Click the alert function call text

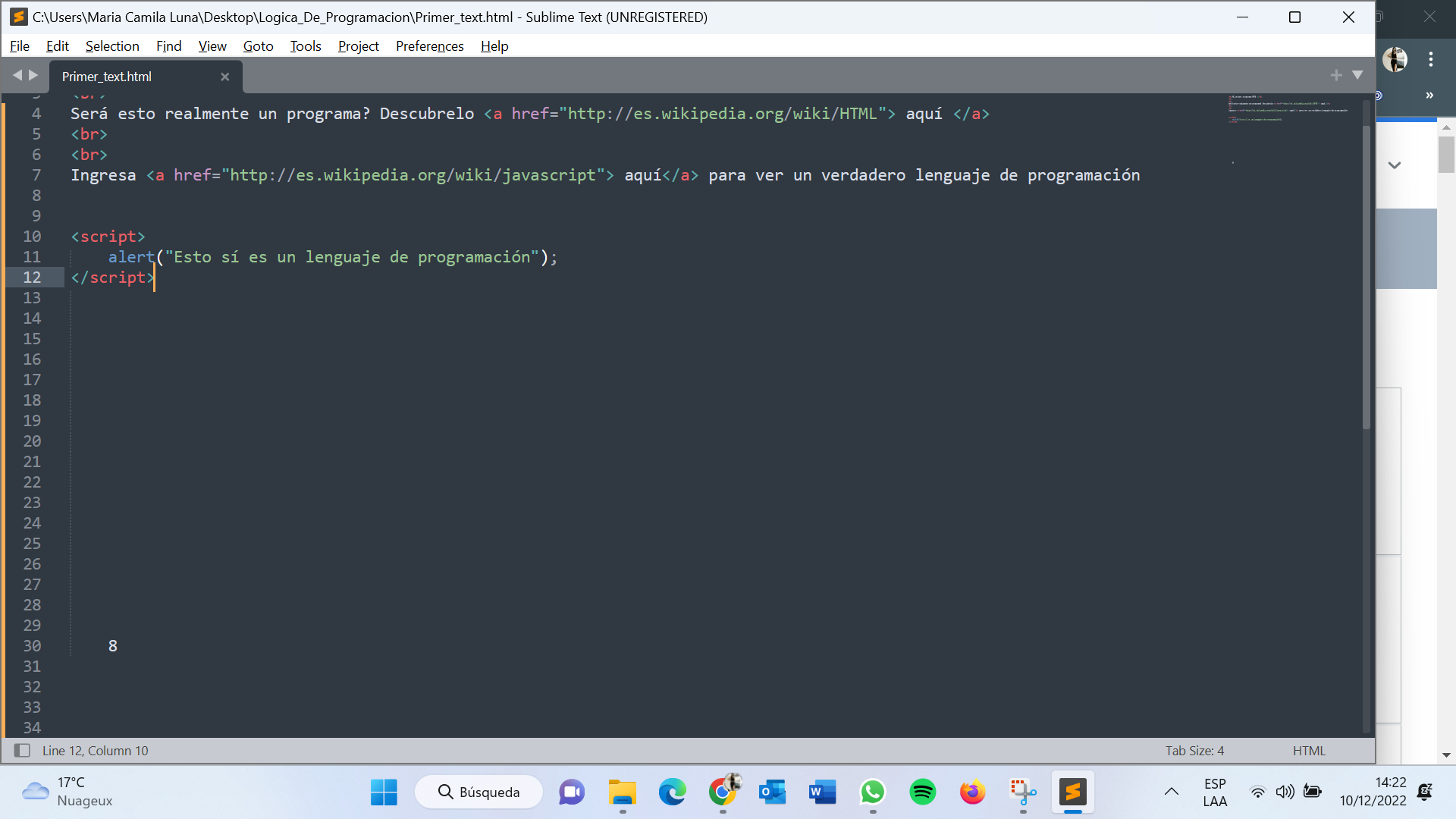(x=332, y=257)
